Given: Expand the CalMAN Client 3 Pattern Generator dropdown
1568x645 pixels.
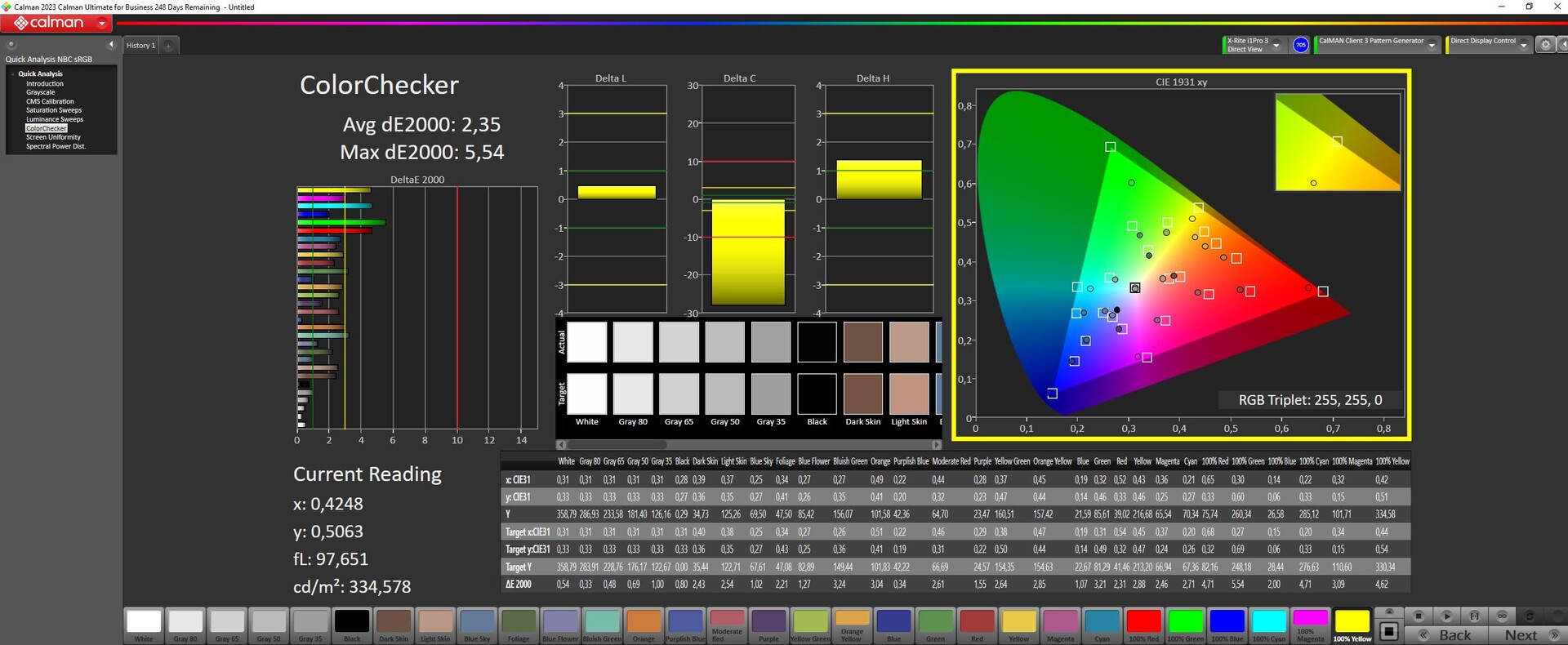Looking at the screenshot, I should [1432, 46].
